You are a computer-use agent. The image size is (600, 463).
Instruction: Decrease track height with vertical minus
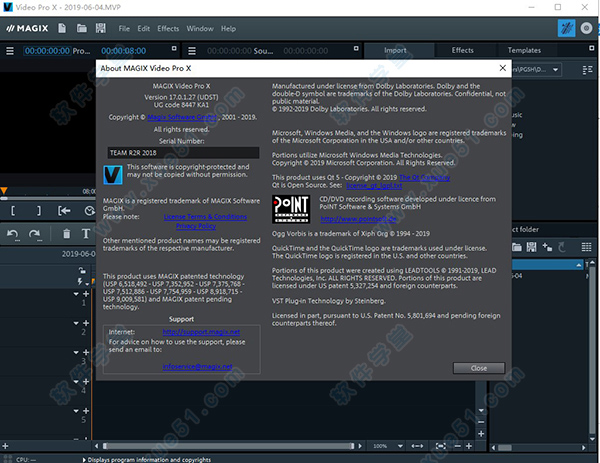[481, 422]
